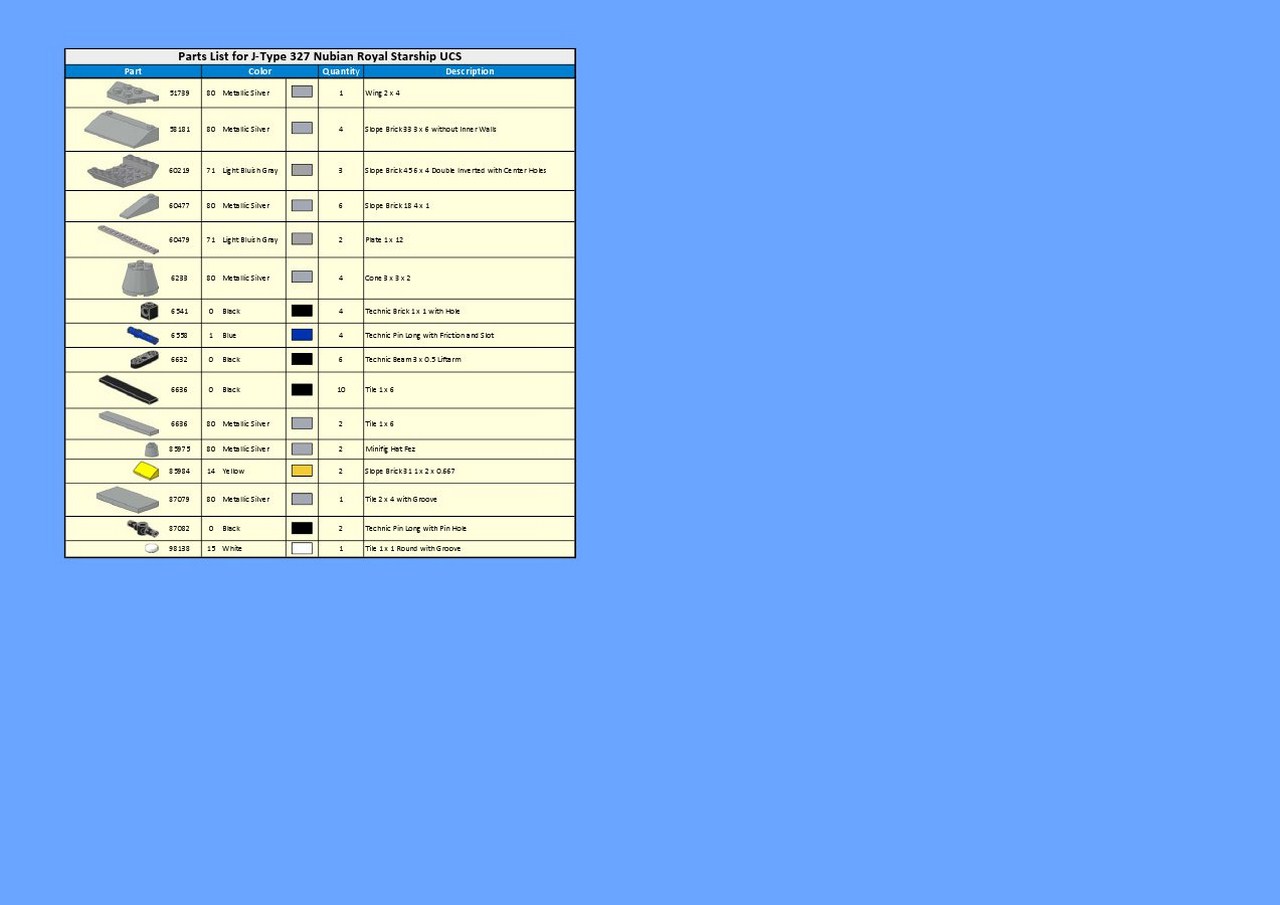The width and height of the screenshot is (1280, 905).
Task: Click 'Technic Beam 3 x 0.5 Liftarm' text
Action: 413,359
